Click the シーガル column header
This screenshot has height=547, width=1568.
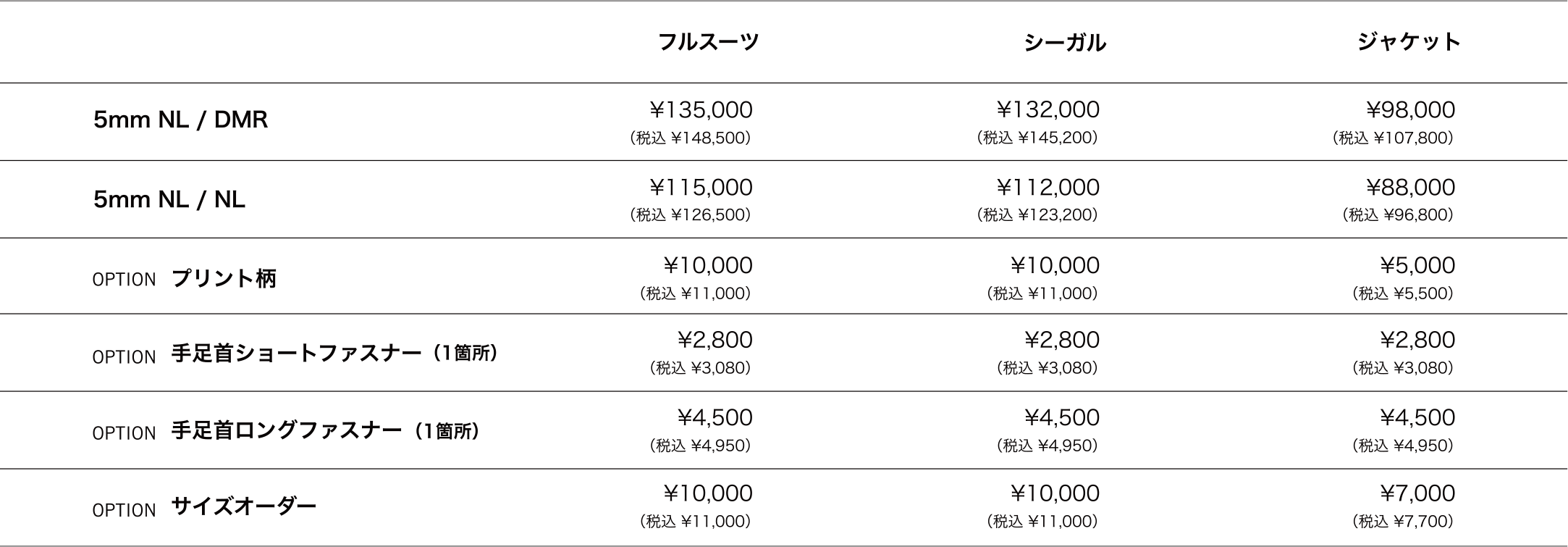pyautogui.click(x=1064, y=43)
